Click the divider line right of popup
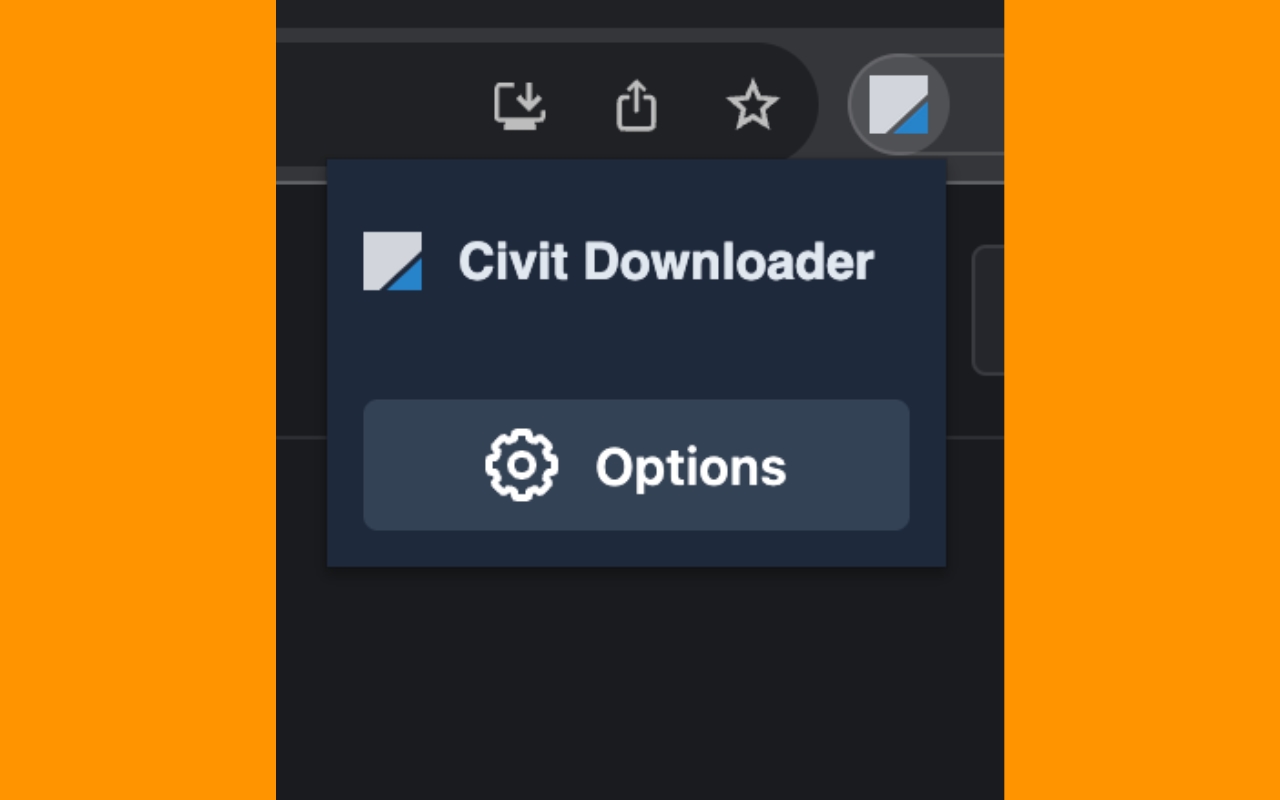This screenshot has height=800, width=1280. click(975, 437)
